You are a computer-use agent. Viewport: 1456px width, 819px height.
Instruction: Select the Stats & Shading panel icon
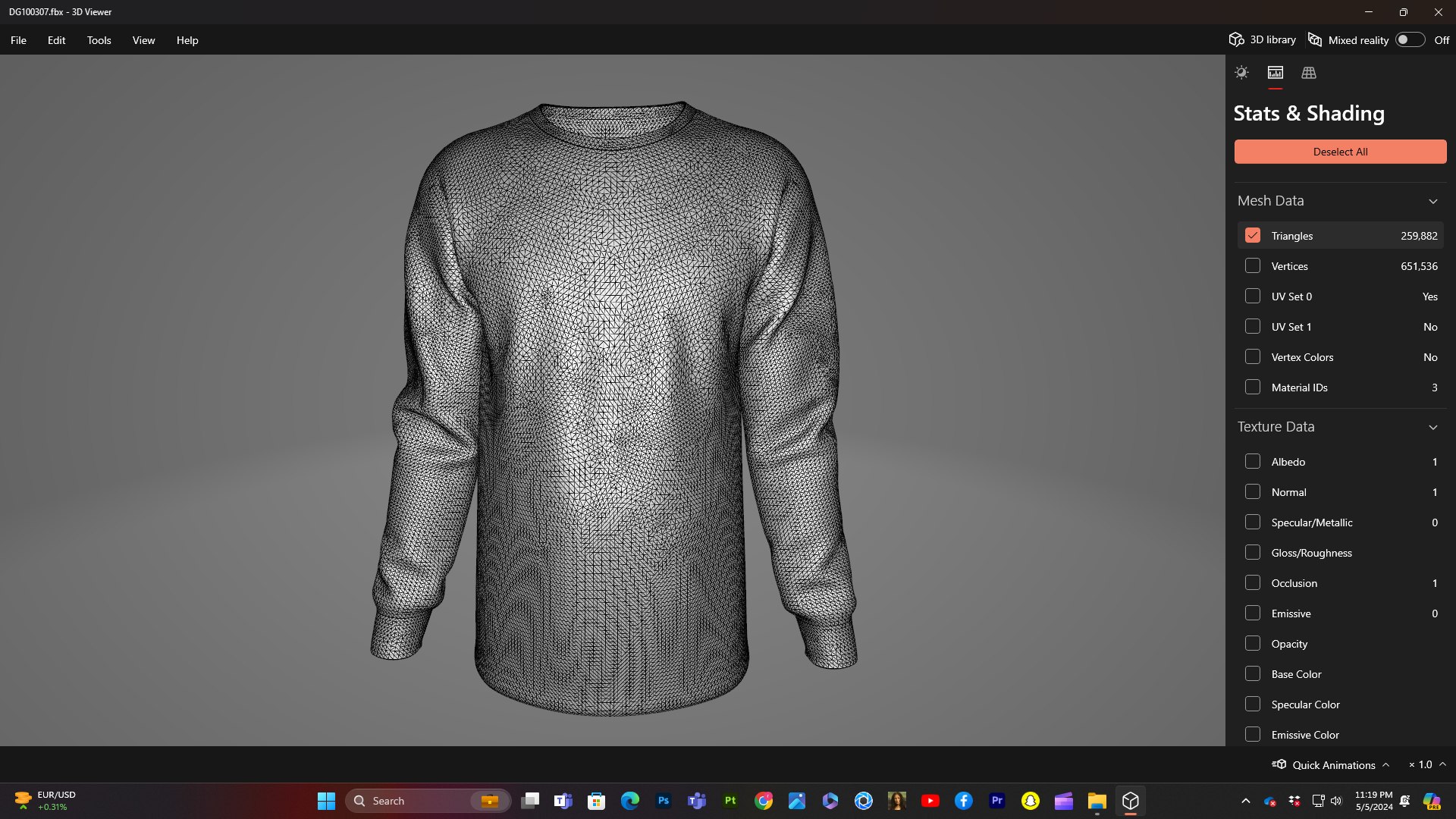1276,73
